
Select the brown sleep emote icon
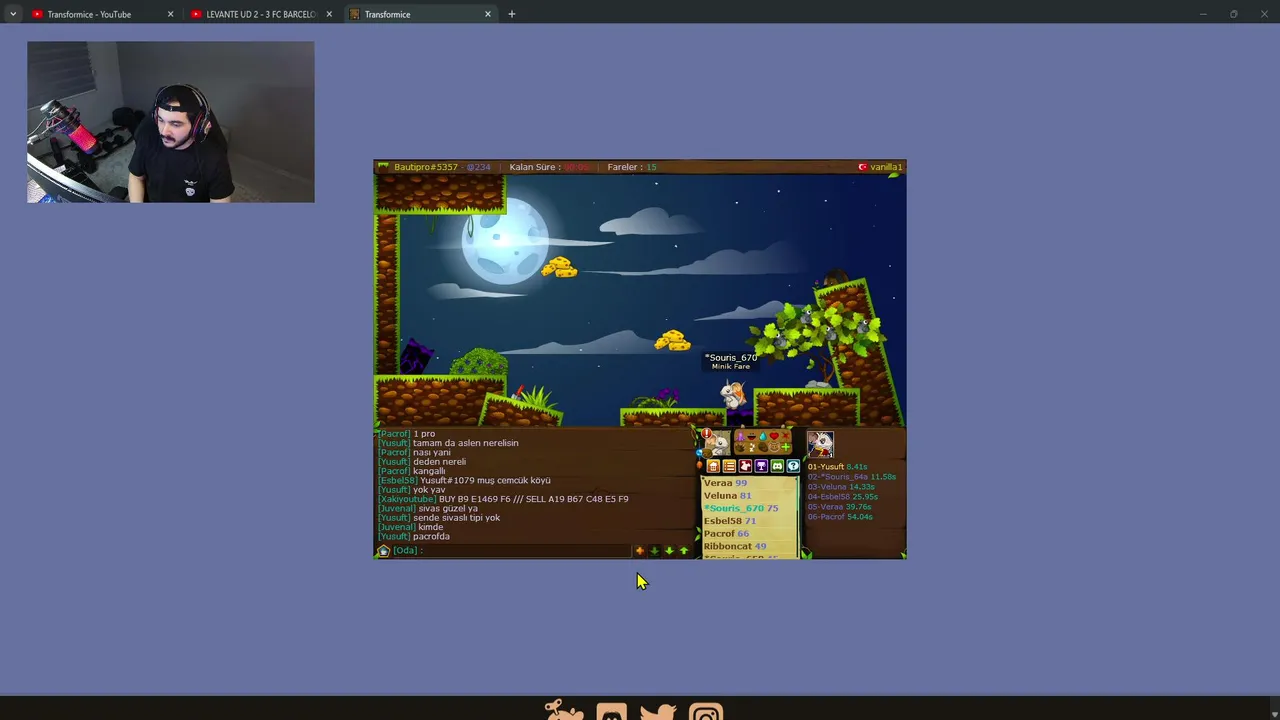pos(763,447)
